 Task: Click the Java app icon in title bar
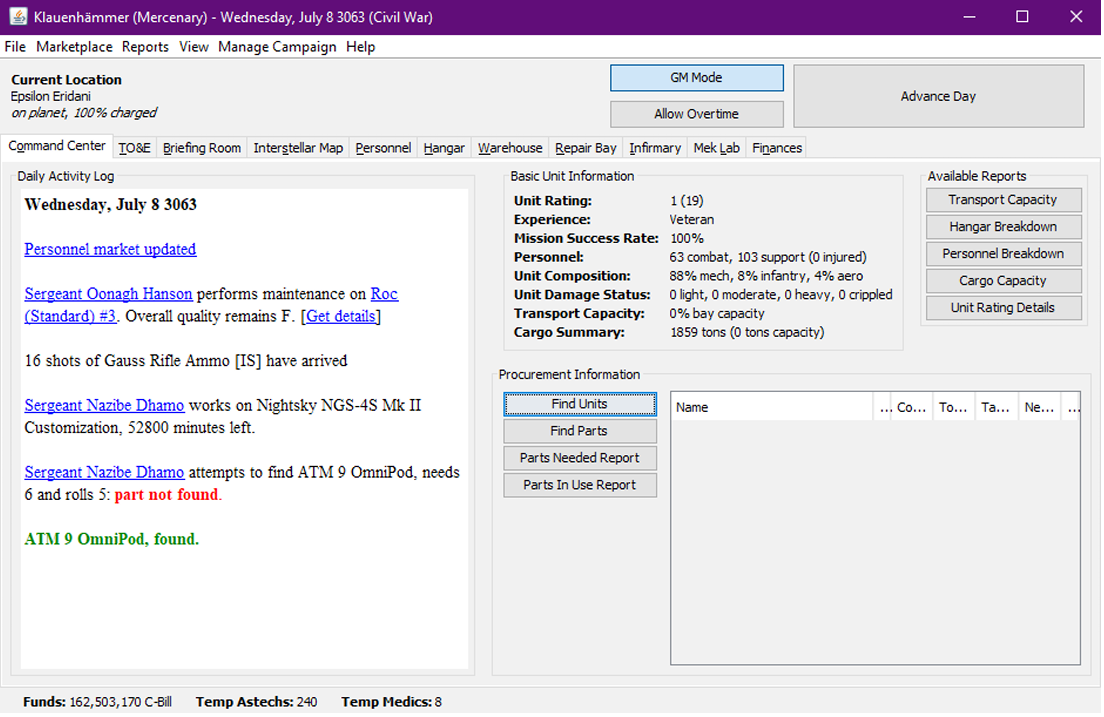point(18,17)
